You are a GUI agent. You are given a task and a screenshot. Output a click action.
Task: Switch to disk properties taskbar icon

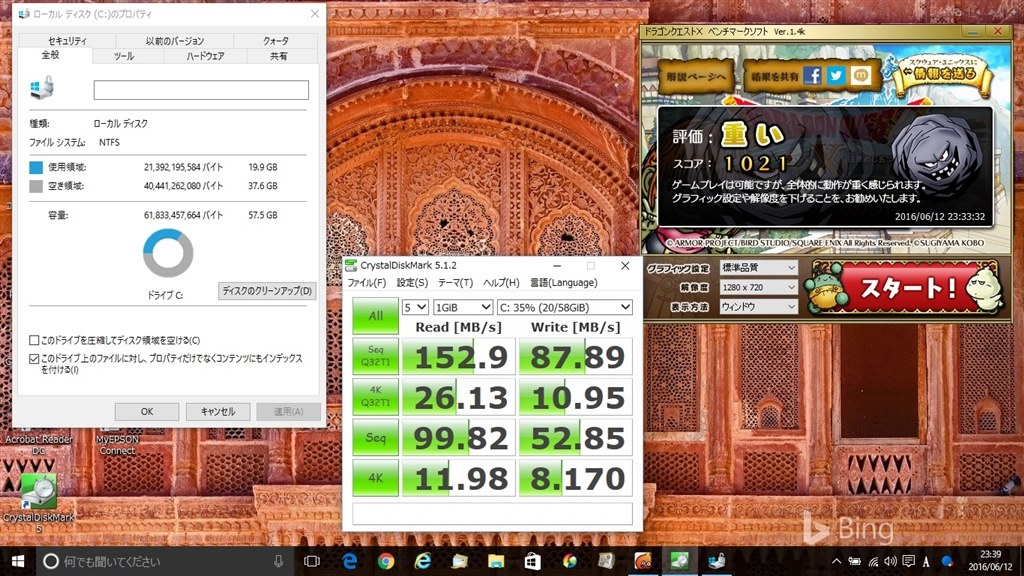pyautogui.click(x=717, y=561)
